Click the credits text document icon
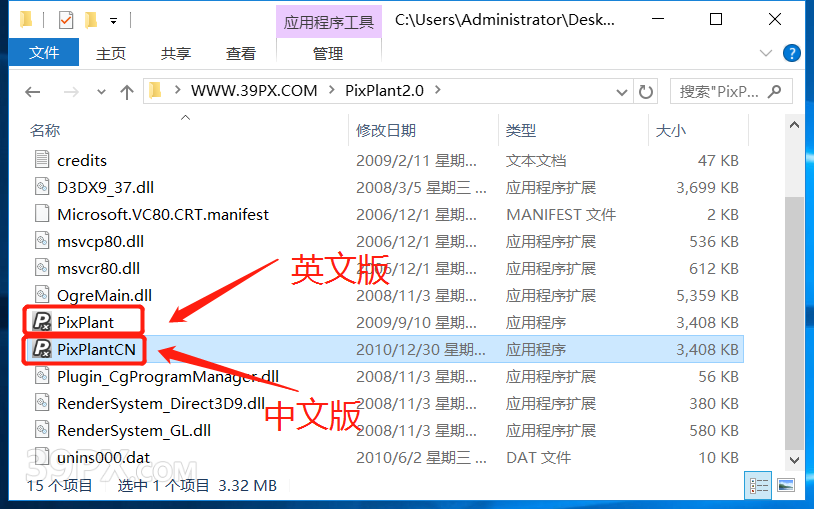The image size is (814, 509). point(42,159)
